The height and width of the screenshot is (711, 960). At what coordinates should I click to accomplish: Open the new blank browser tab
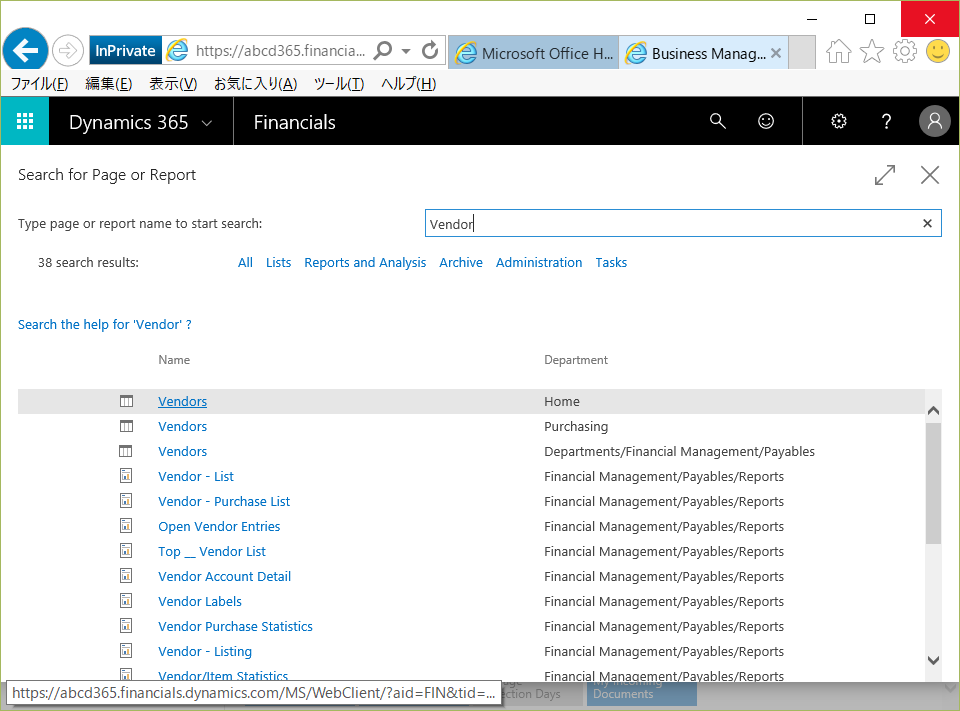[801, 53]
